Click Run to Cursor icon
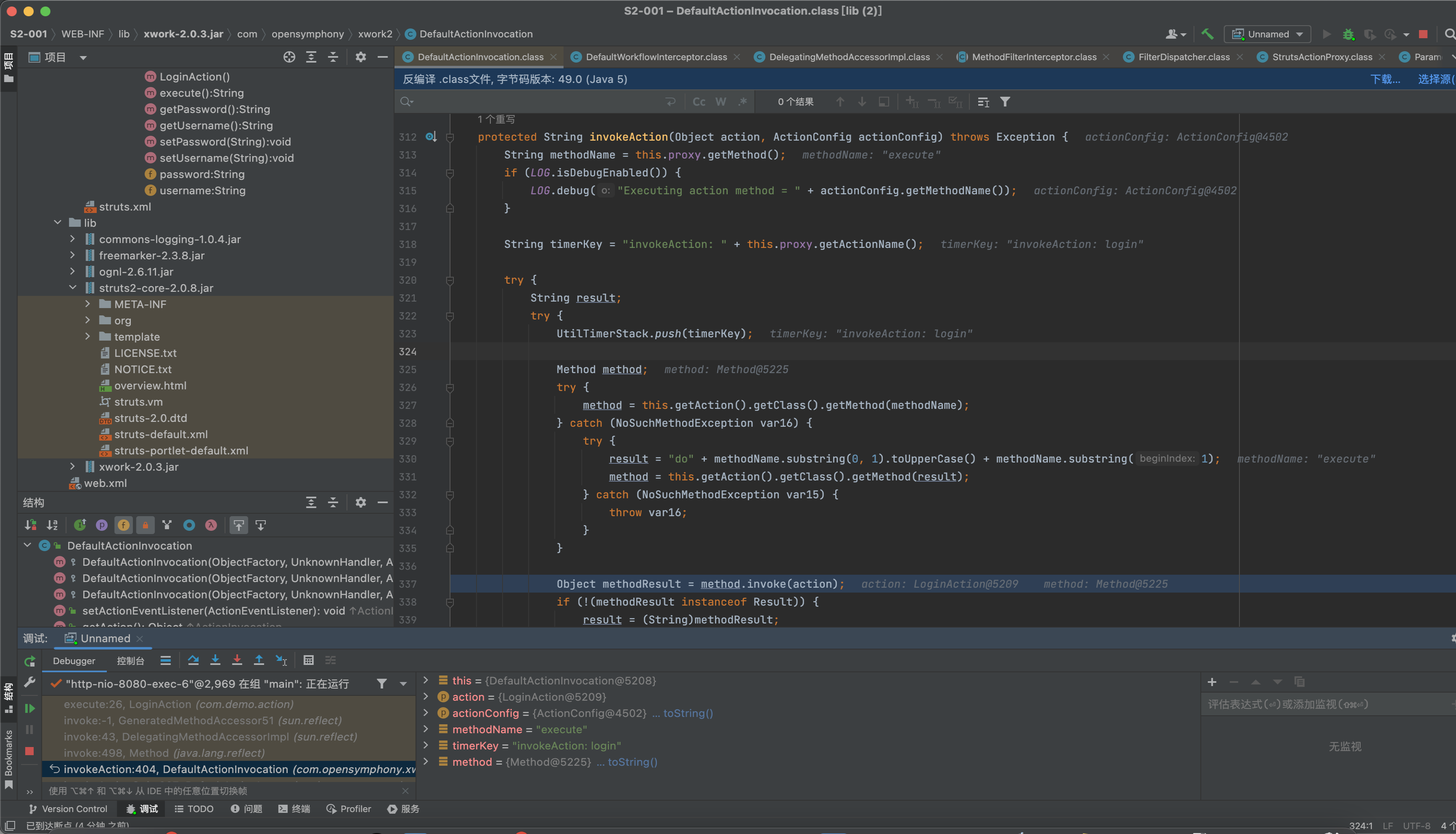Screen dimensions: 1456x834 (x=281, y=660)
